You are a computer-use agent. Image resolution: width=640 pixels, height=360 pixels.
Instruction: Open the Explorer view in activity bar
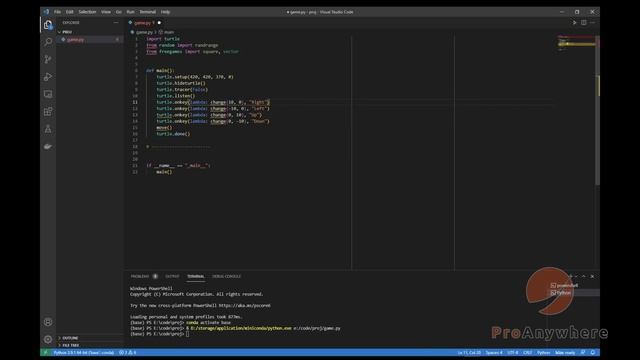click(48, 25)
